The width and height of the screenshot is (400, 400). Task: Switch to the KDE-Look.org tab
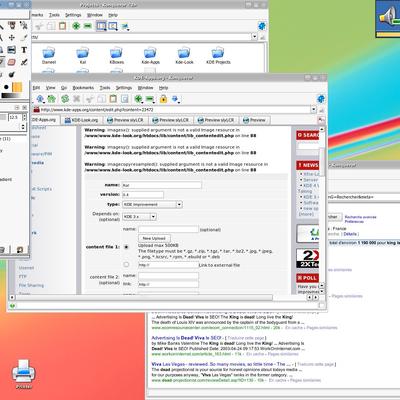click(x=82, y=120)
